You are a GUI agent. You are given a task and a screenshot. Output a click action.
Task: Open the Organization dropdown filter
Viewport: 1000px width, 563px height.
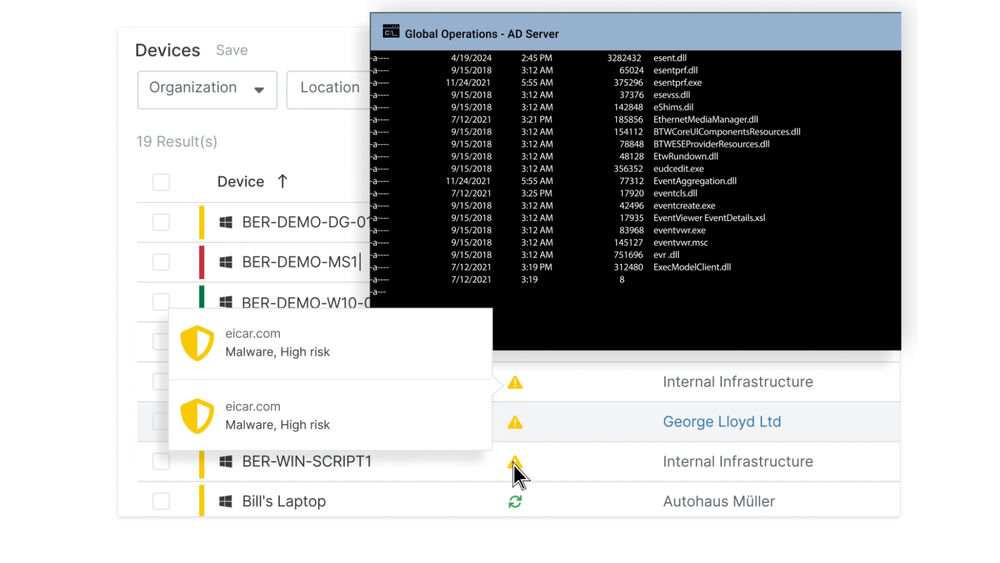coord(207,90)
